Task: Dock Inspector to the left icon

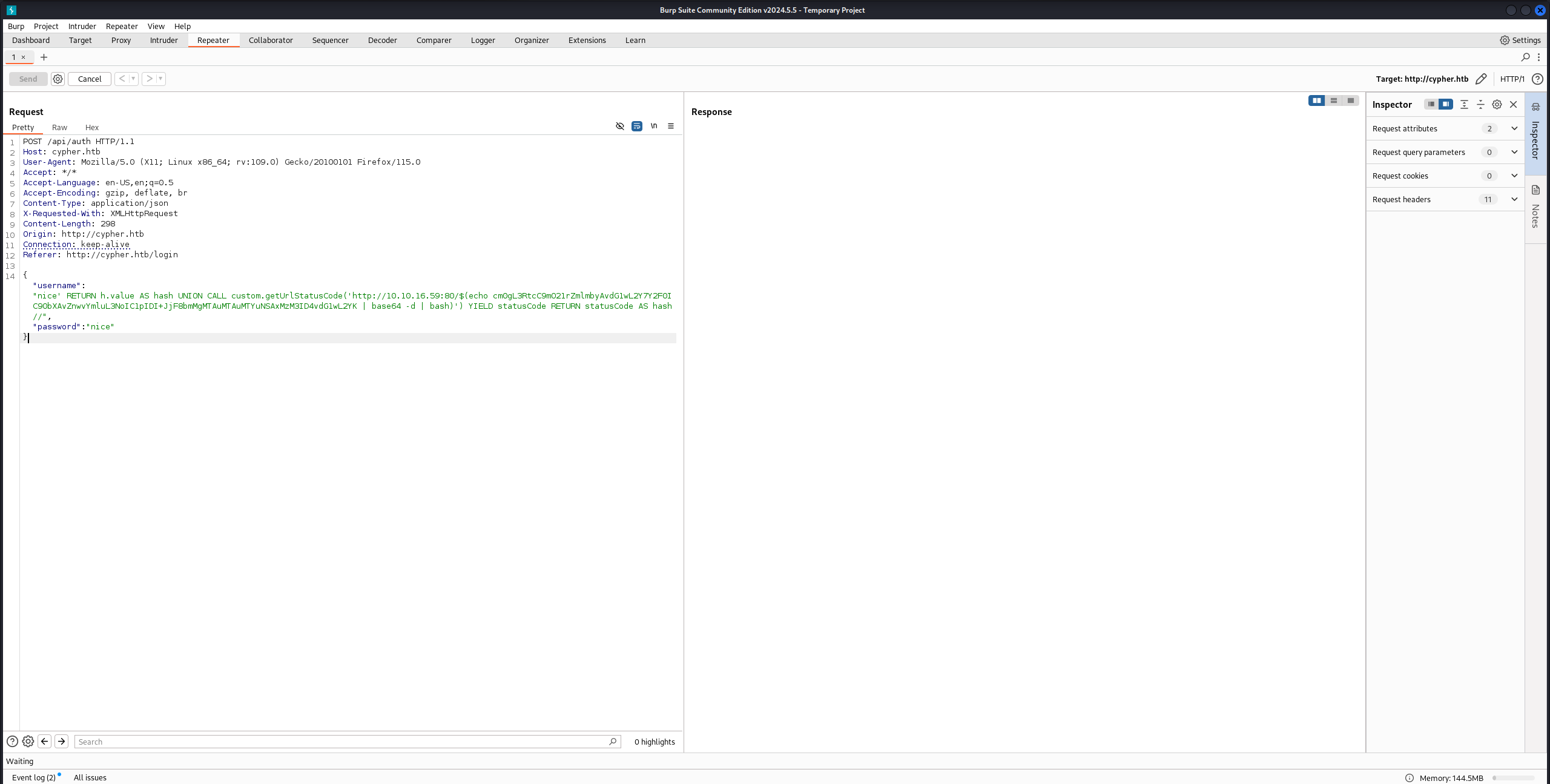Action: 1431,104
